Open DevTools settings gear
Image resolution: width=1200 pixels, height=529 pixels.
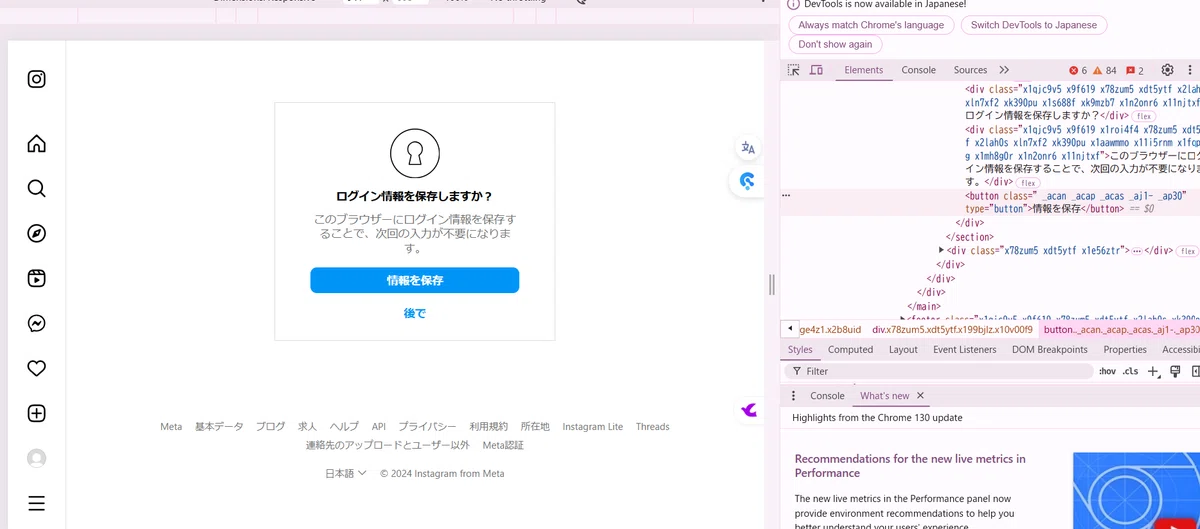[1167, 70]
